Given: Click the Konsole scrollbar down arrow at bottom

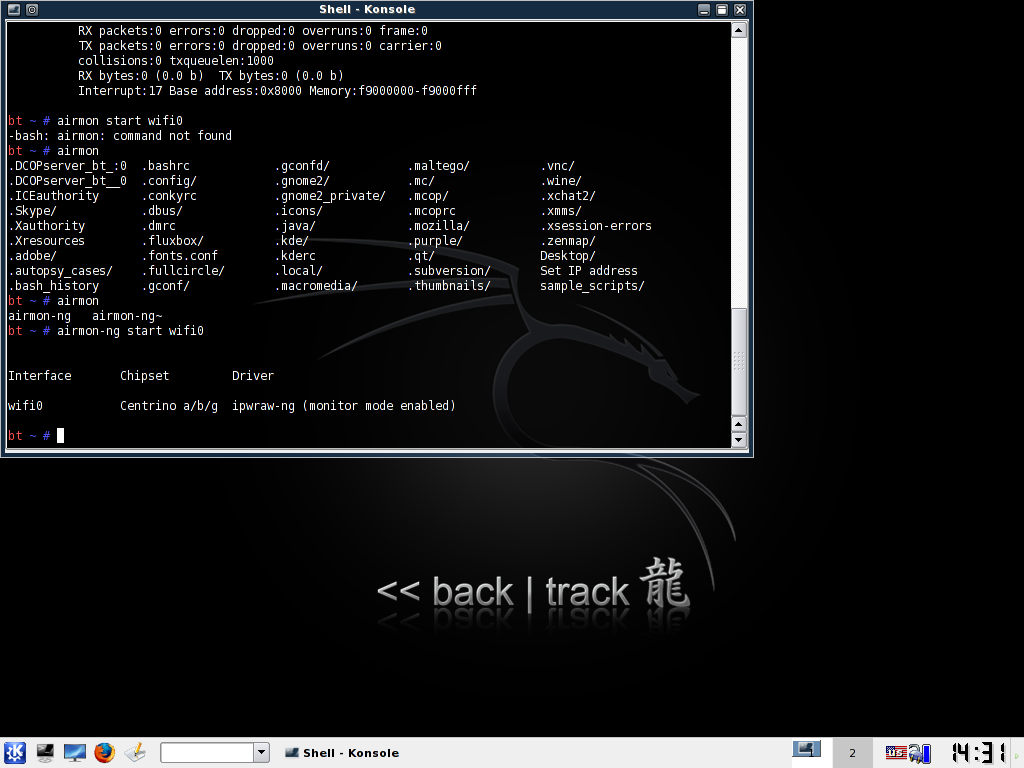Looking at the screenshot, I should click(739, 440).
